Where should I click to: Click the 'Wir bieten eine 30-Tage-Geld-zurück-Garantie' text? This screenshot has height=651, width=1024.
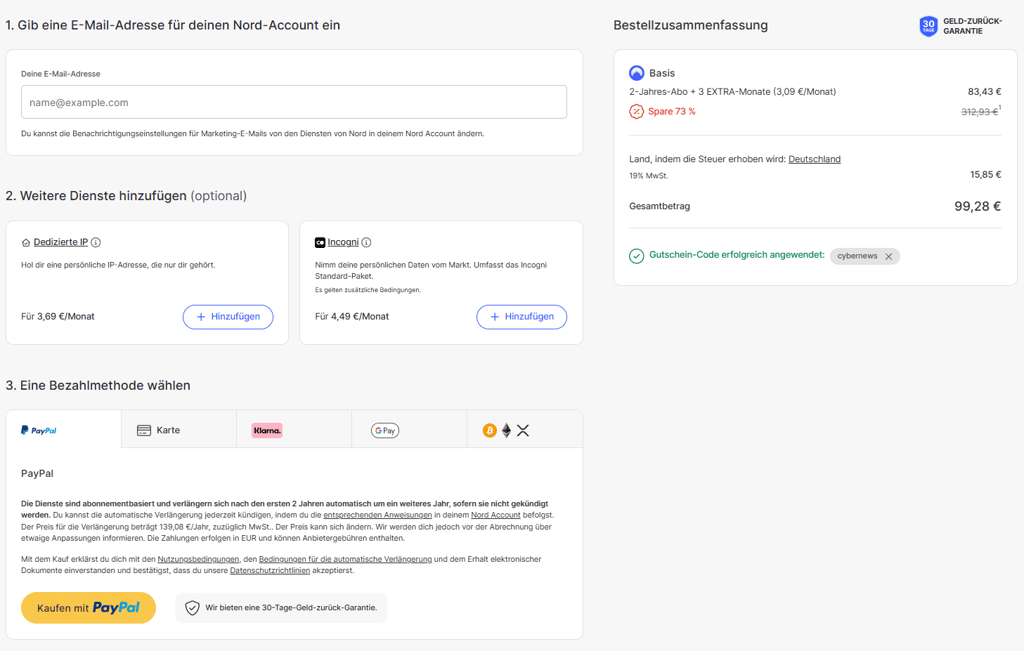click(291, 608)
